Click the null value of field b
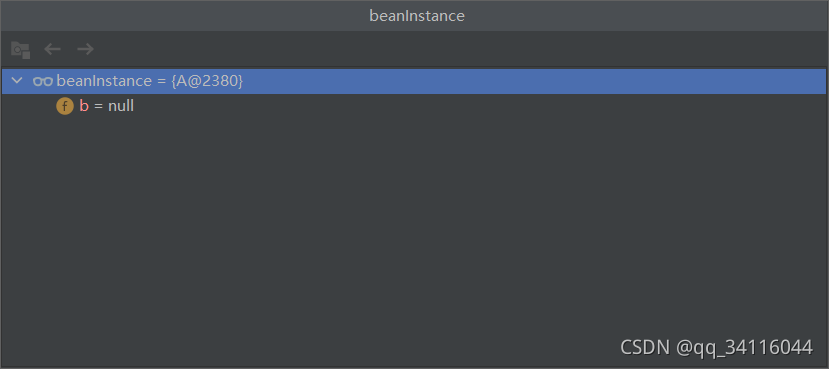Image resolution: width=829 pixels, height=369 pixels. 121,106
